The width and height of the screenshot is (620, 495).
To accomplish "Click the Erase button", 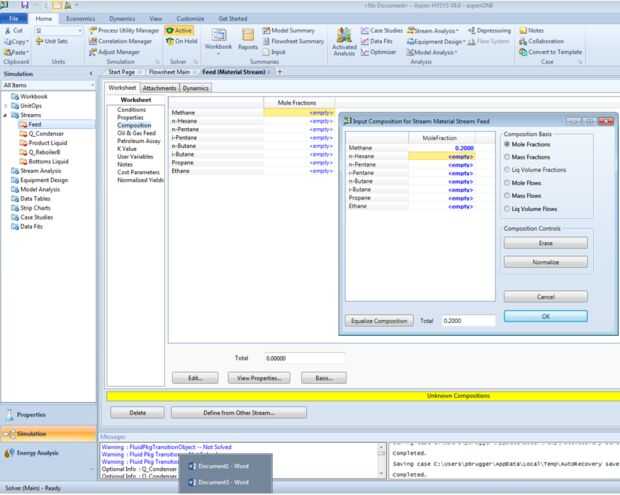I will pyautogui.click(x=546, y=243).
